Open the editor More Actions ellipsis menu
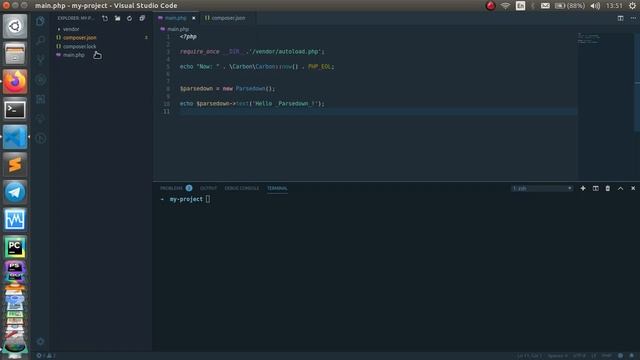This screenshot has width=640, height=360. tap(633, 18)
